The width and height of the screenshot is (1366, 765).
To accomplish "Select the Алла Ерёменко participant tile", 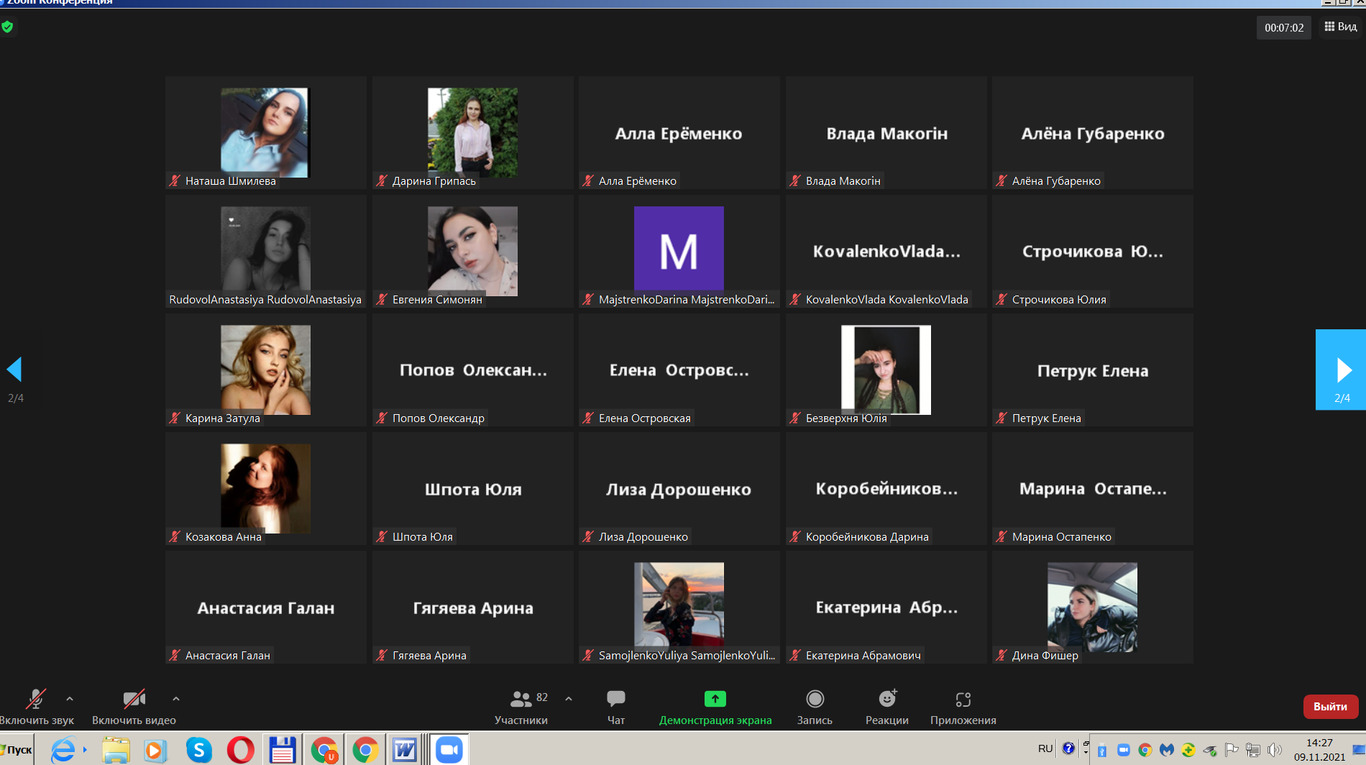I will 679,133.
